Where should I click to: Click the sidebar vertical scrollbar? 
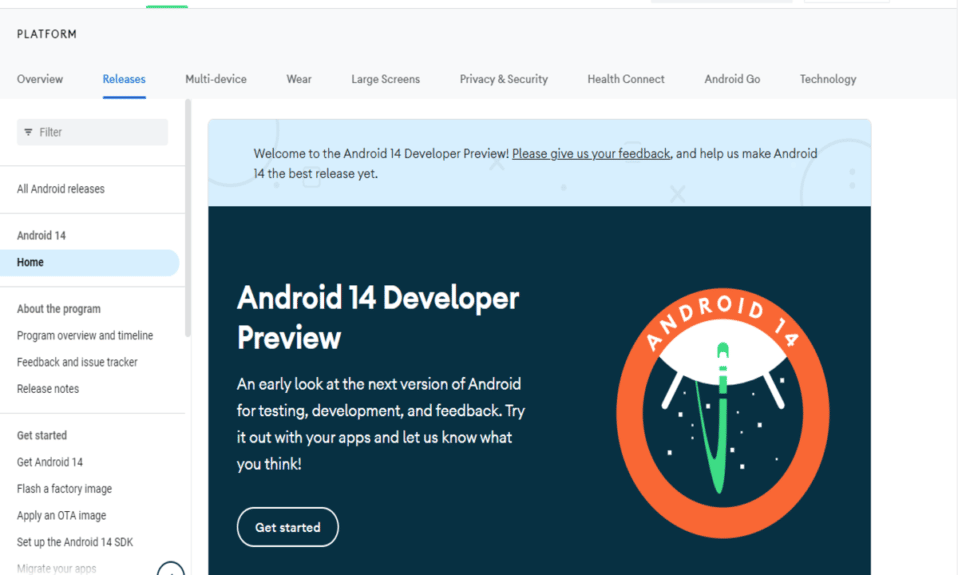click(x=188, y=219)
